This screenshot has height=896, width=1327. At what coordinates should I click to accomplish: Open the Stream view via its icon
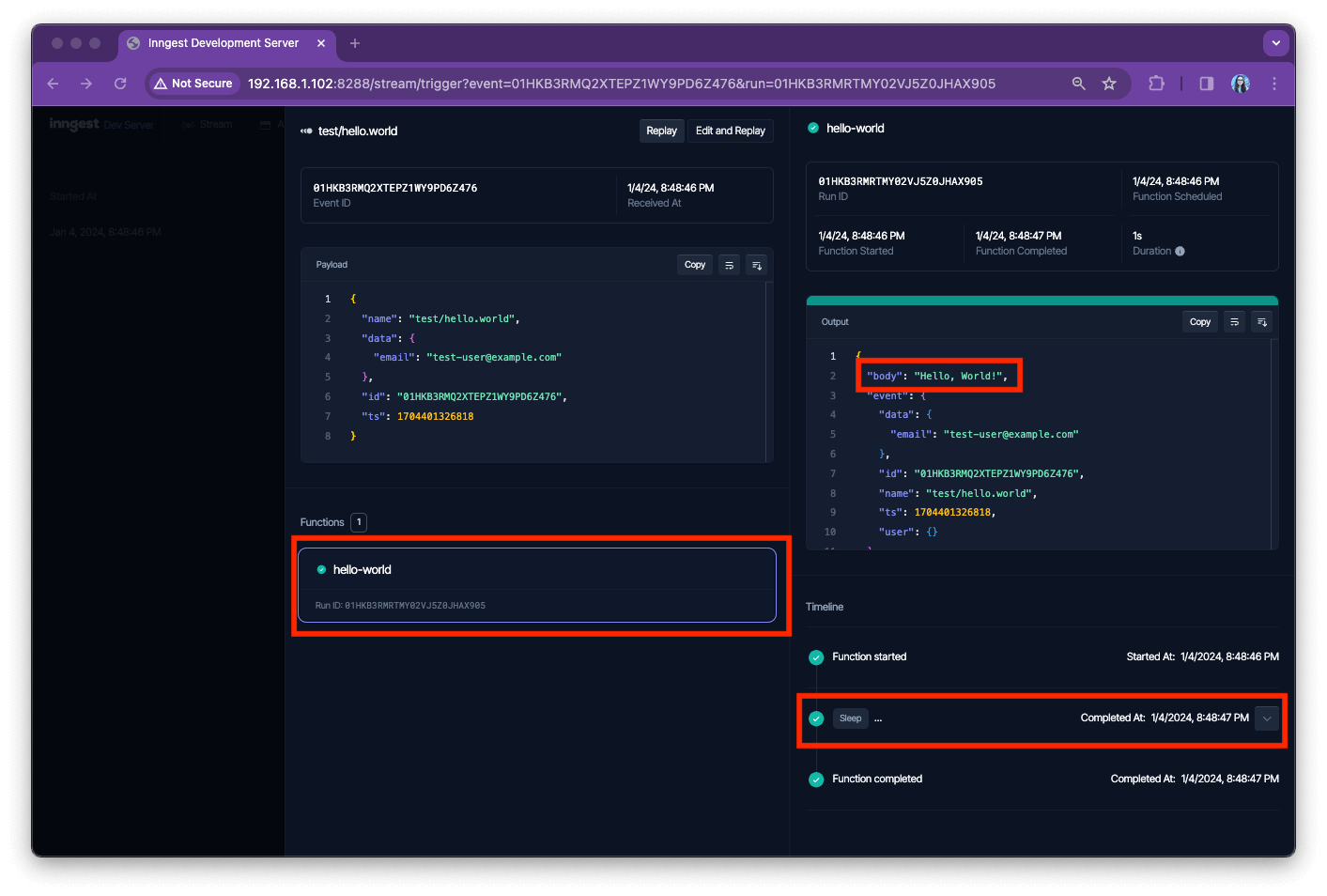tap(191, 124)
